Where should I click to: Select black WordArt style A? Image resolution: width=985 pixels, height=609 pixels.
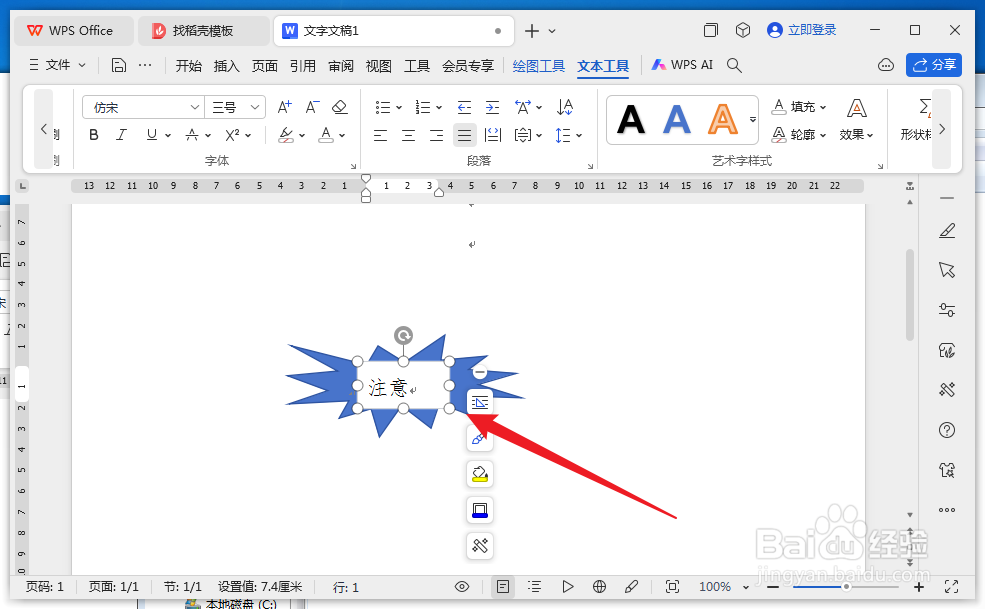(631, 119)
